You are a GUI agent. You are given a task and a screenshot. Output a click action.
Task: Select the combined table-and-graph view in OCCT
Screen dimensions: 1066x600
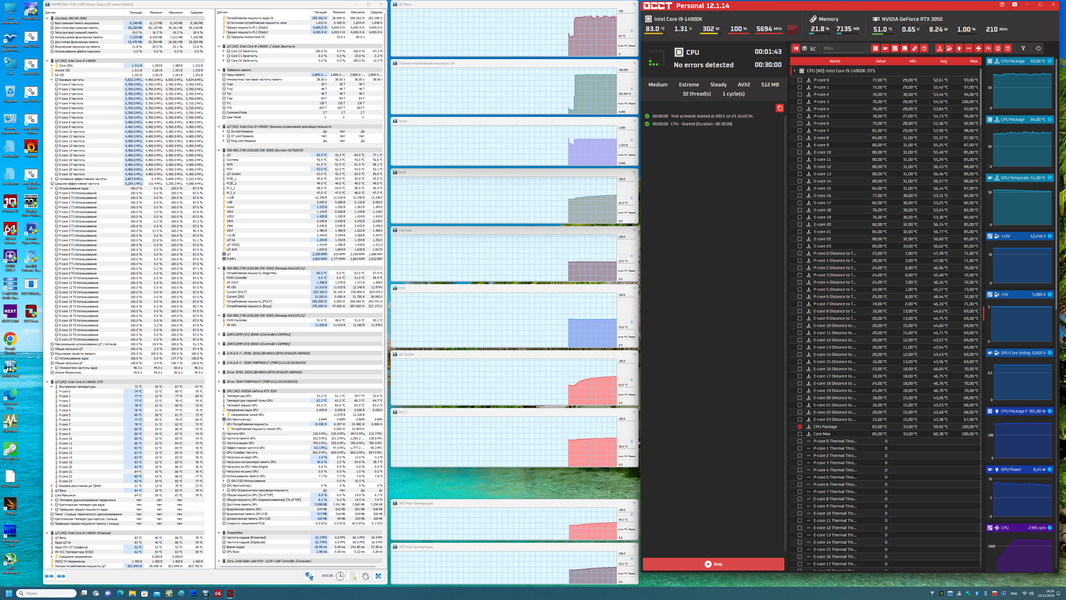796,48
